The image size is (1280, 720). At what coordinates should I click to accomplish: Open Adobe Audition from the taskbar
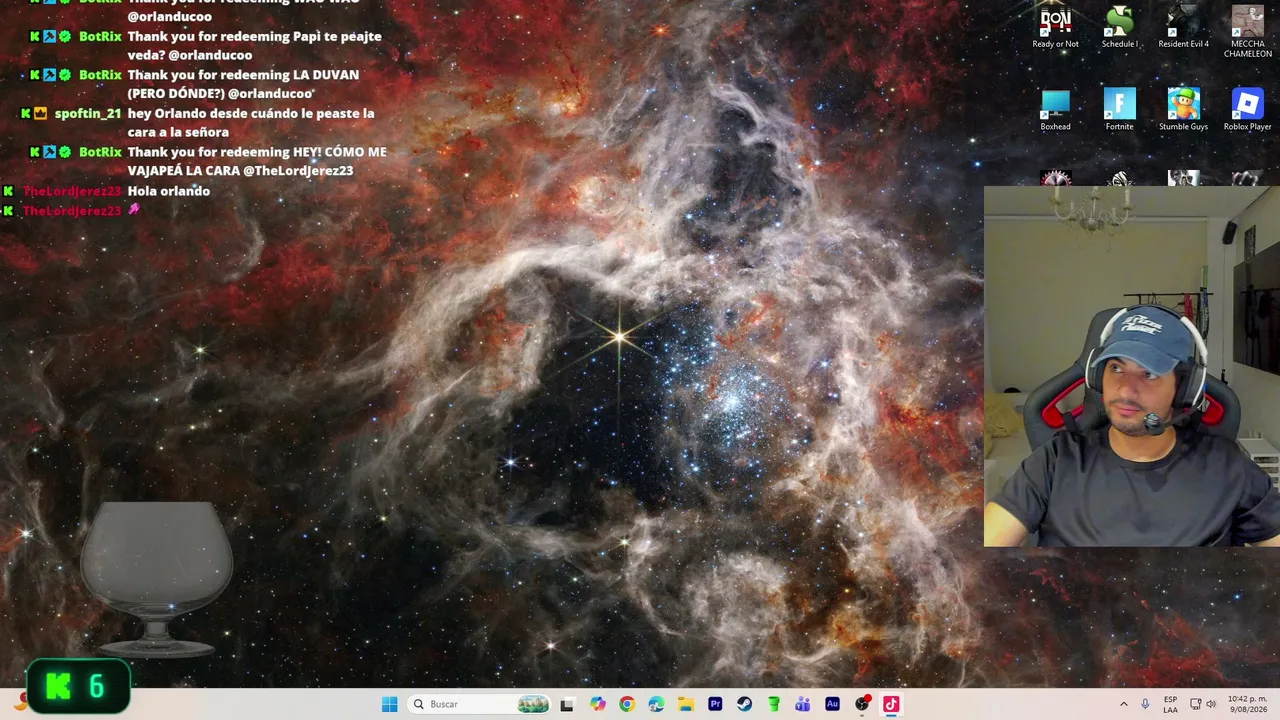click(x=832, y=704)
